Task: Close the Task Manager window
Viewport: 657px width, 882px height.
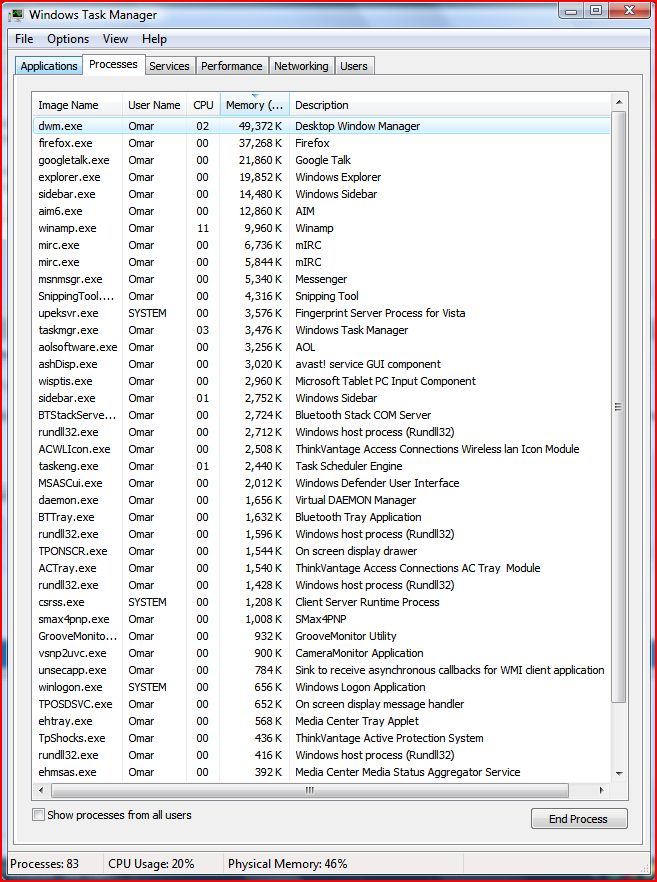Action: coord(629,10)
